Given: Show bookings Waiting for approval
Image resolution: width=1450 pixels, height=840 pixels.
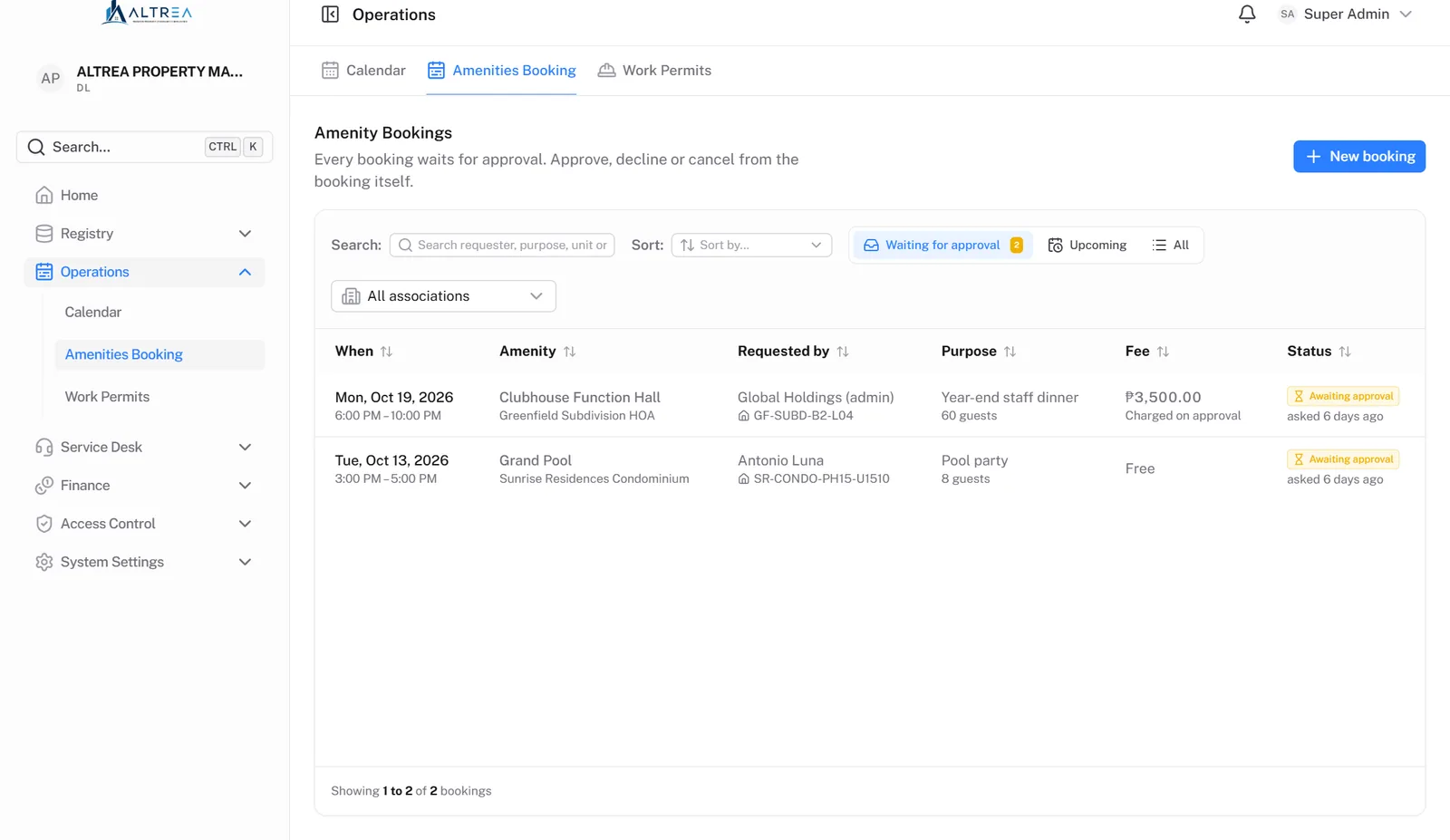Looking at the screenshot, I should [942, 246].
